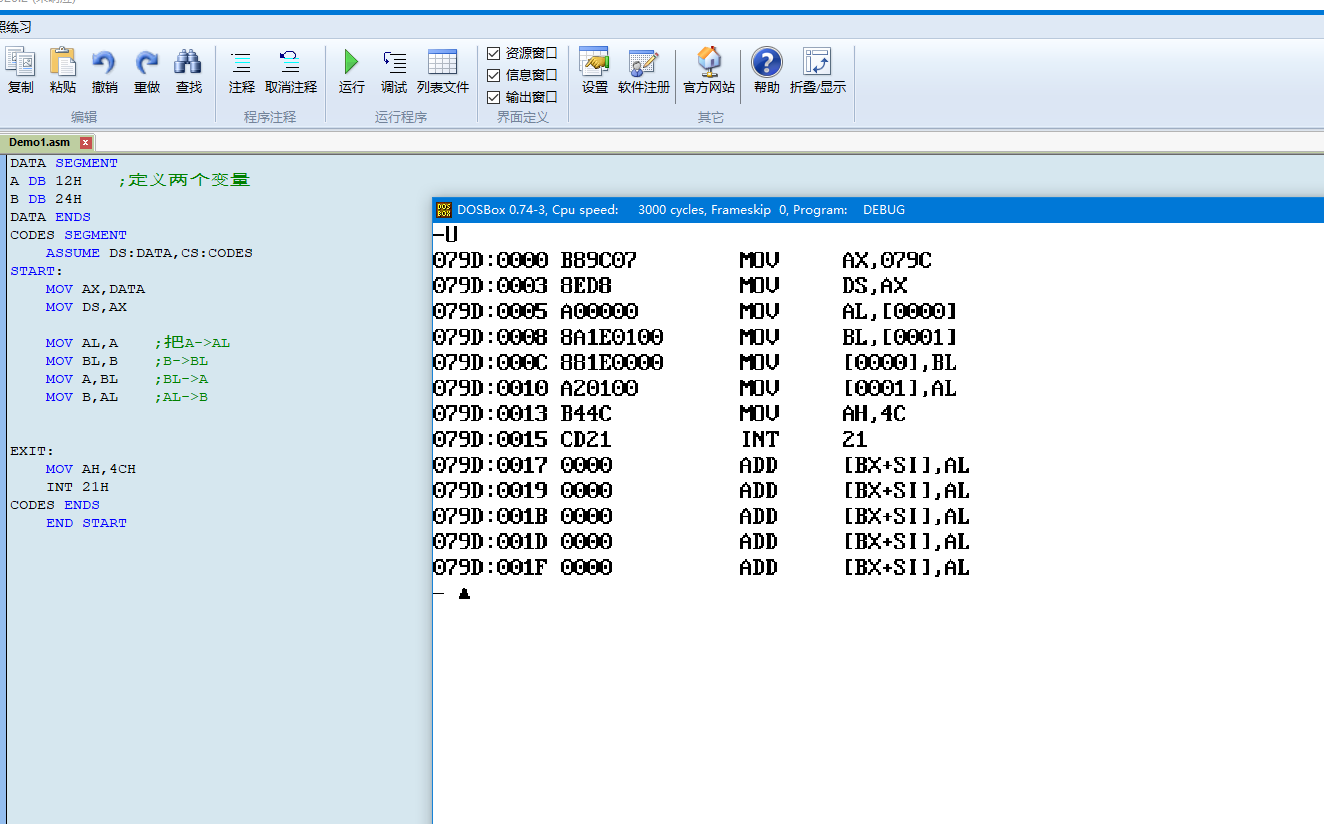Click code line 'MOV AX,DATA'

(95, 289)
